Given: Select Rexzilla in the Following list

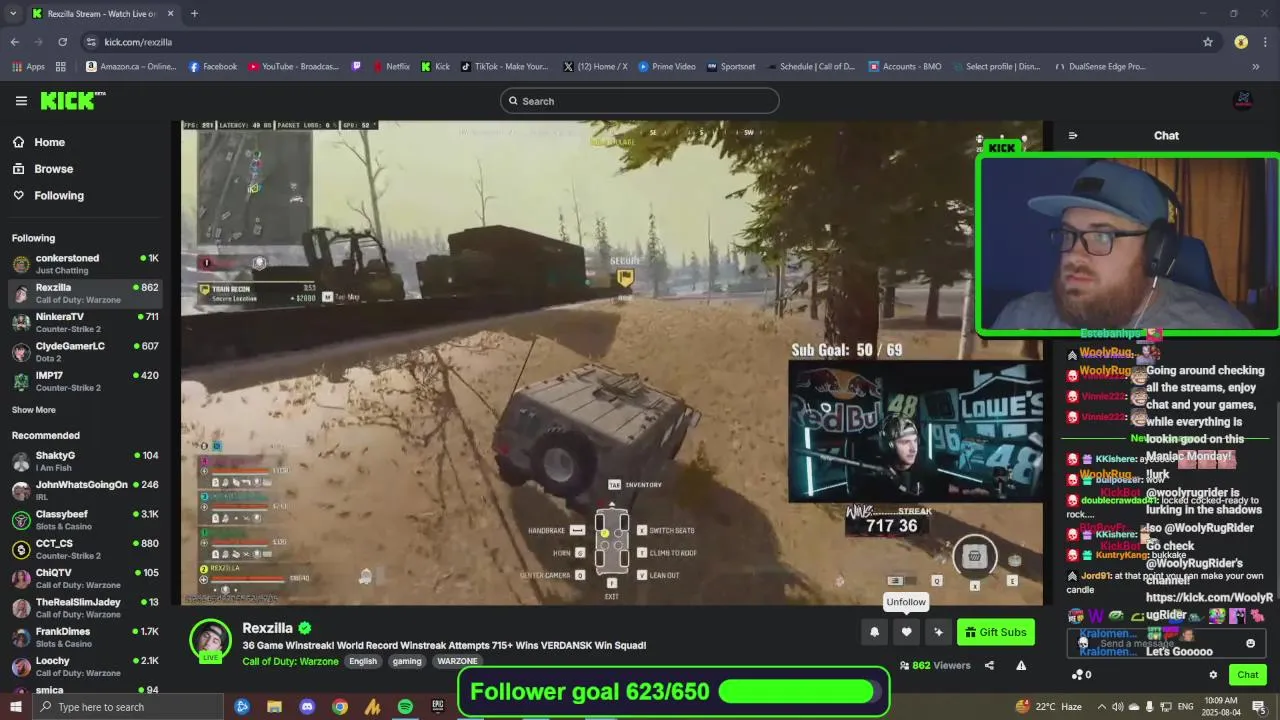Looking at the screenshot, I should click(85, 293).
